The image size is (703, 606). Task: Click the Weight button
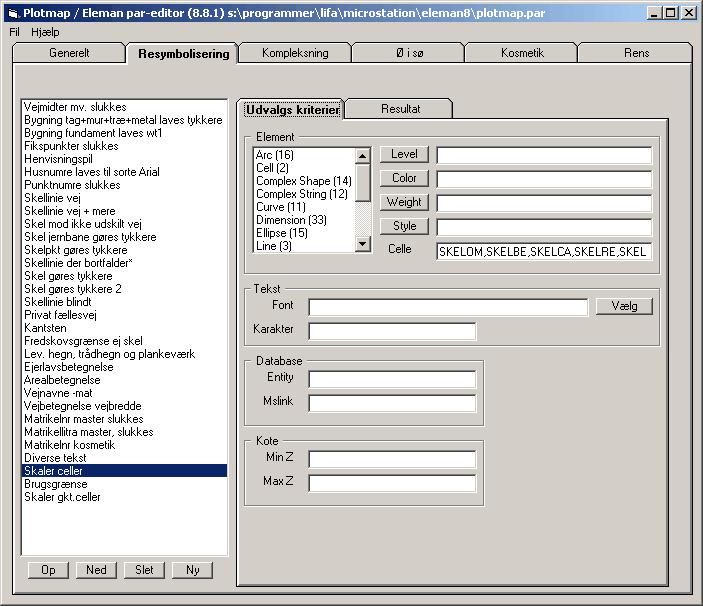pyautogui.click(x=404, y=202)
